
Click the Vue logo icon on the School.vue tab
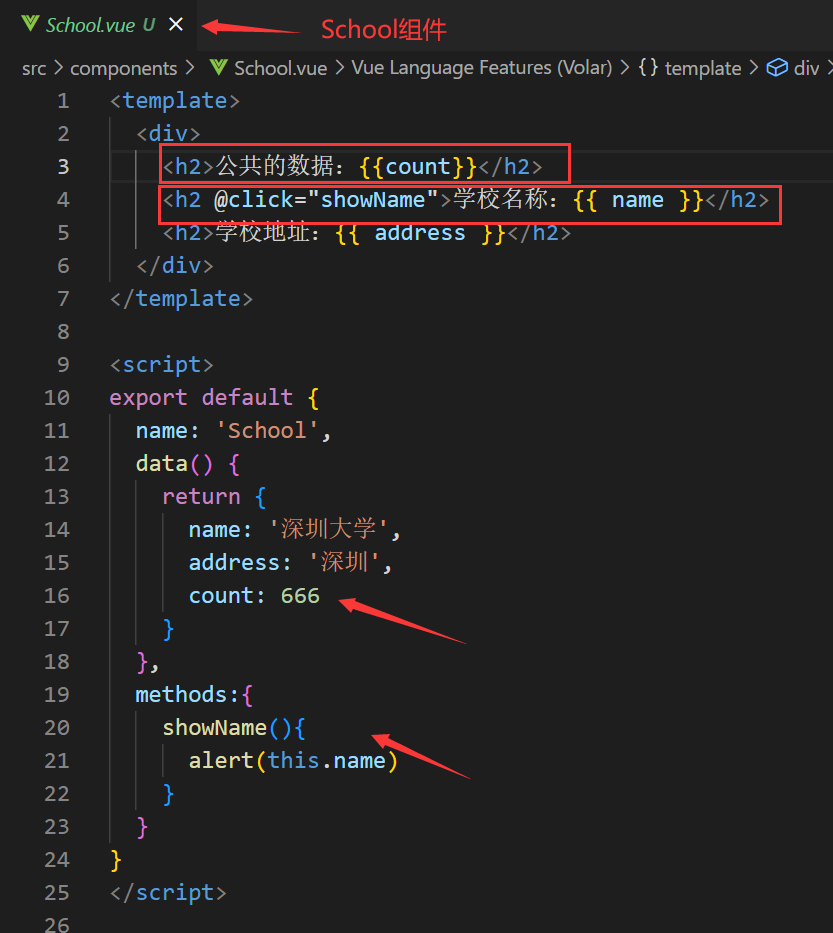click(x=30, y=24)
